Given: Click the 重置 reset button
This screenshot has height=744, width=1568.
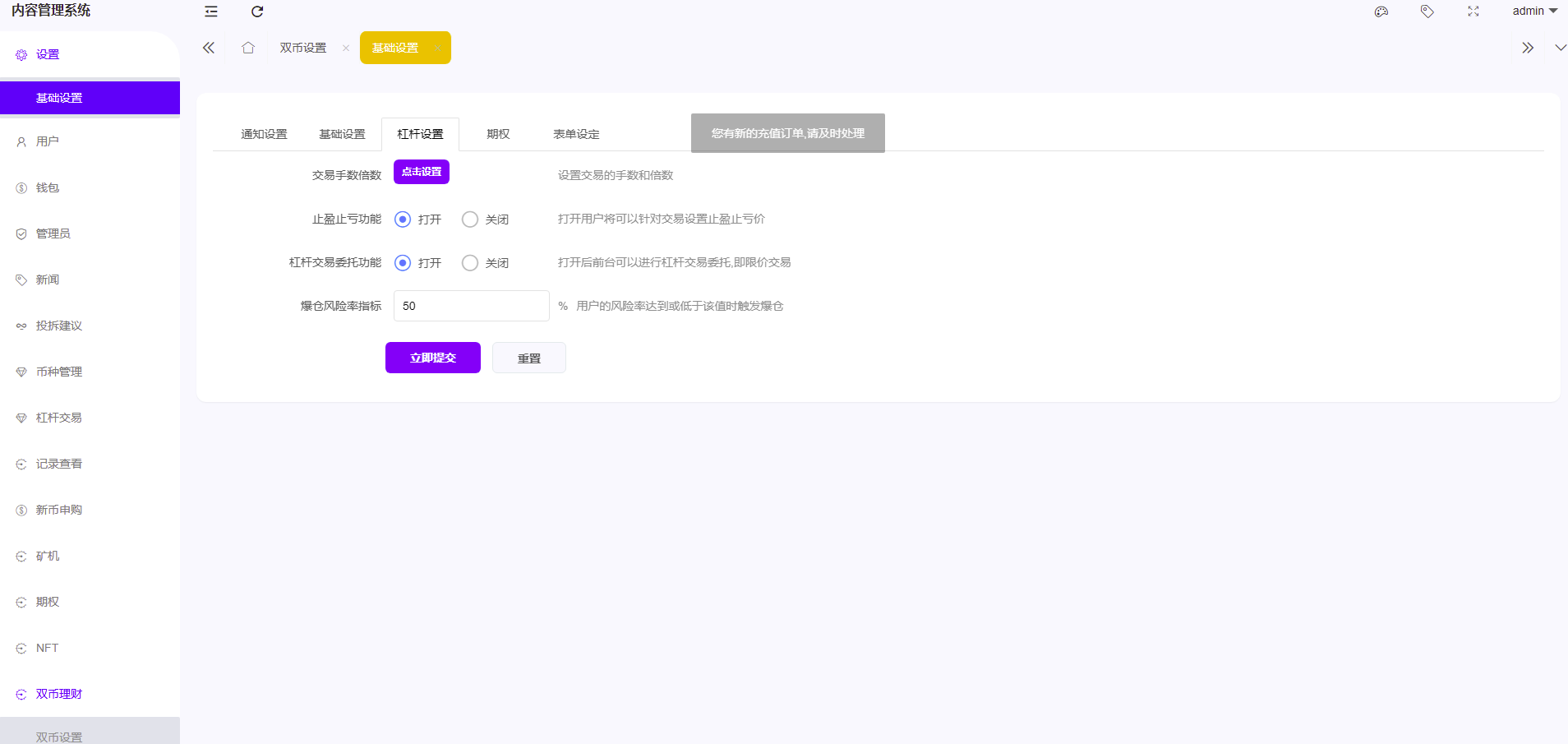Looking at the screenshot, I should tap(529, 358).
